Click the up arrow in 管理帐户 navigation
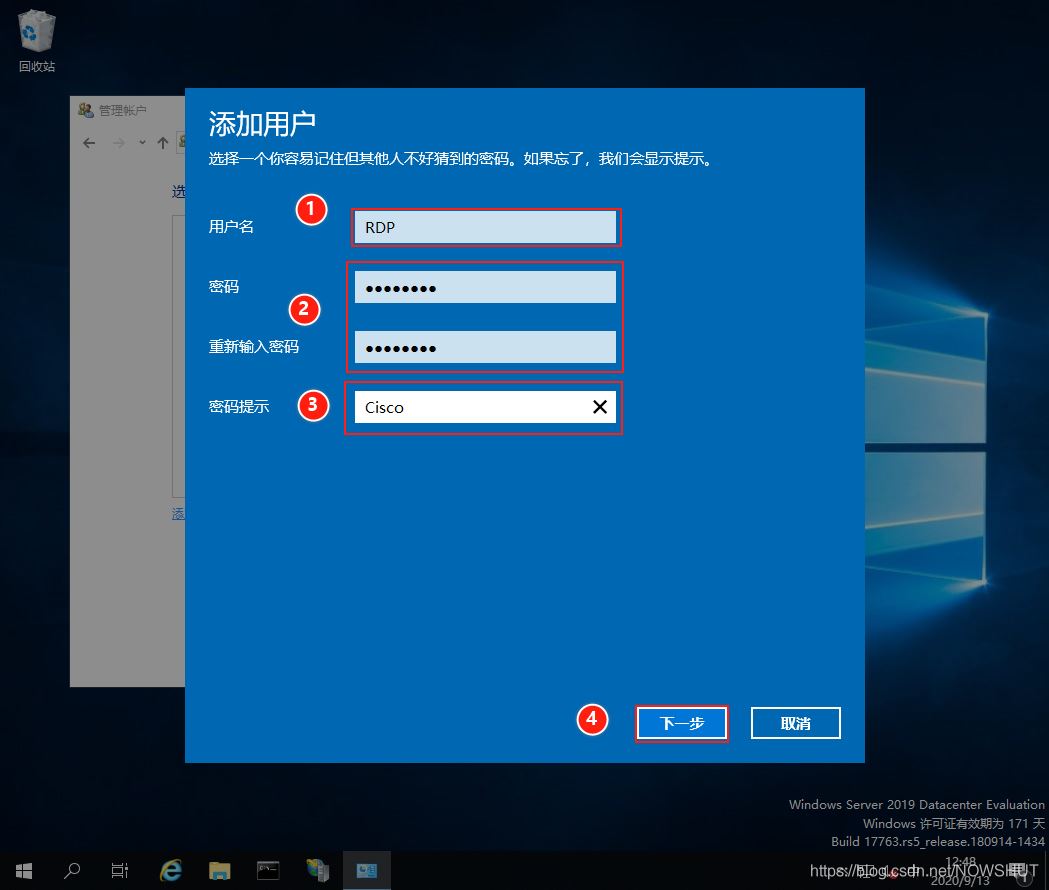This screenshot has height=890, width=1049. click(163, 143)
